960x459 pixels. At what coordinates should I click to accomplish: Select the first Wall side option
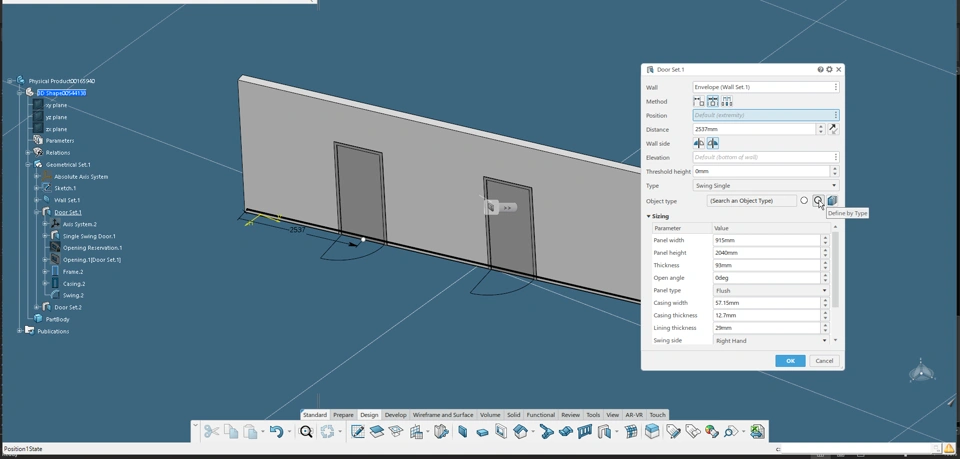tap(699, 143)
